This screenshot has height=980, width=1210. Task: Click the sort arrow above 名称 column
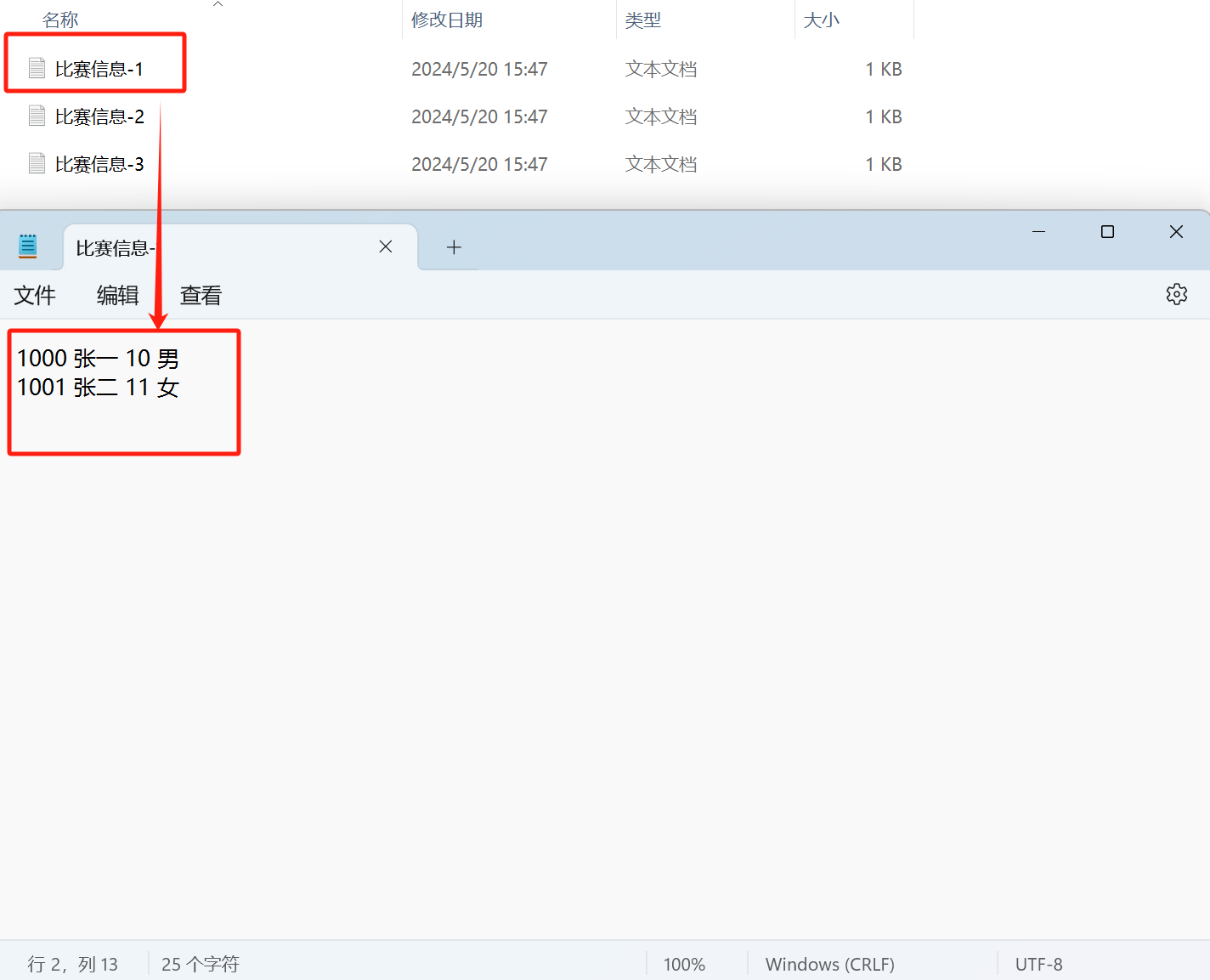pyautogui.click(x=218, y=5)
